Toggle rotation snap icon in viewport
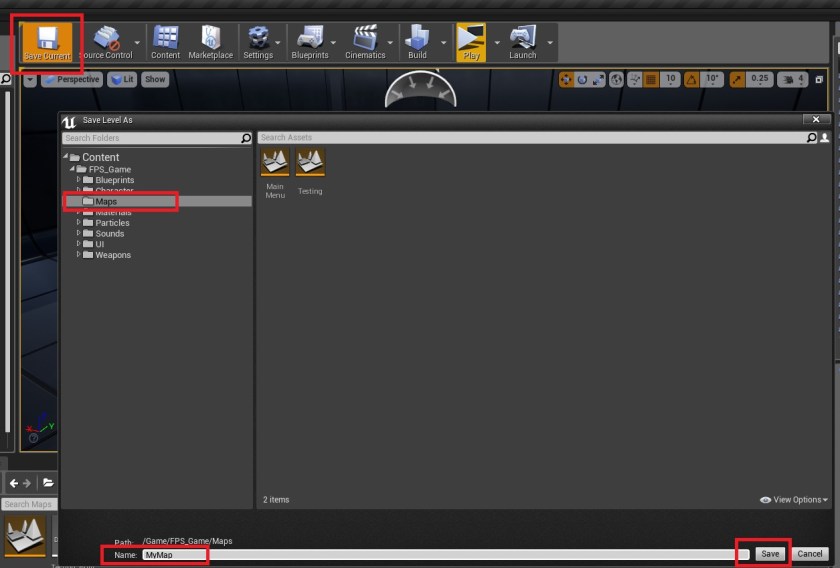The height and width of the screenshot is (568, 840). pyautogui.click(x=690, y=79)
